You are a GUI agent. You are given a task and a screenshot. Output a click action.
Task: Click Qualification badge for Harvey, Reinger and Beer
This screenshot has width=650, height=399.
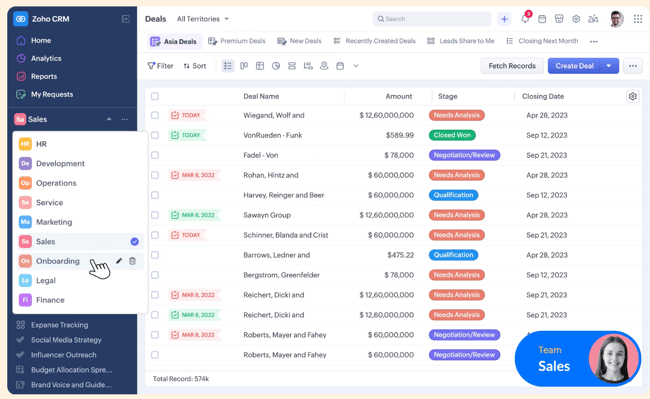pyautogui.click(x=454, y=195)
